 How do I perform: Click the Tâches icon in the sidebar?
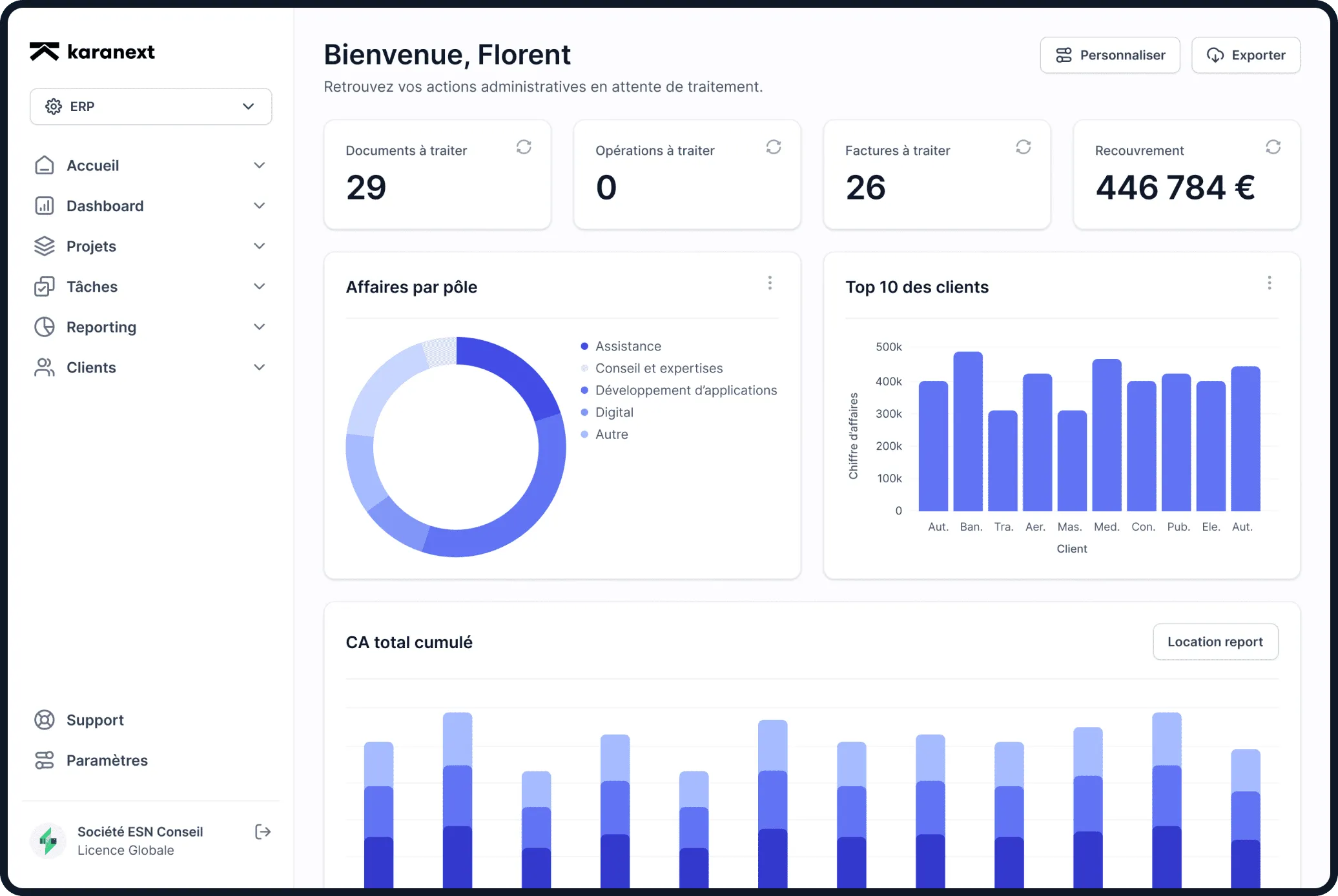[x=44, y=286]
